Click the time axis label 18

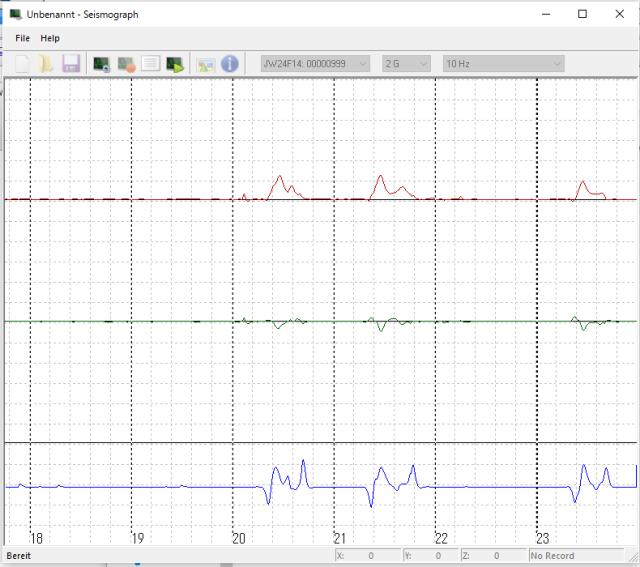[x=36, y=538]
